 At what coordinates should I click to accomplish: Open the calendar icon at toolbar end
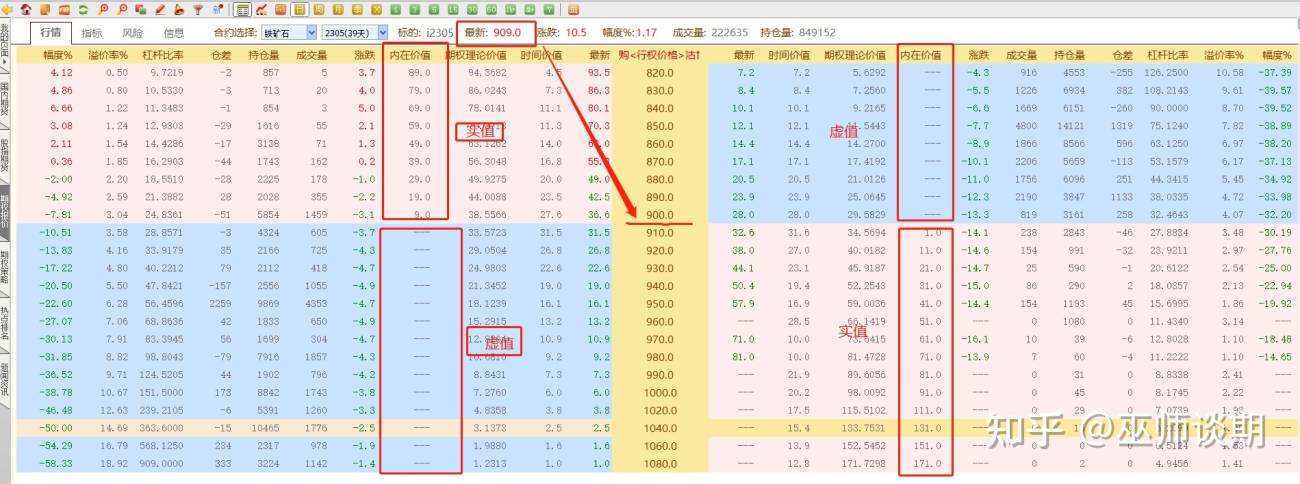point(573,9)
